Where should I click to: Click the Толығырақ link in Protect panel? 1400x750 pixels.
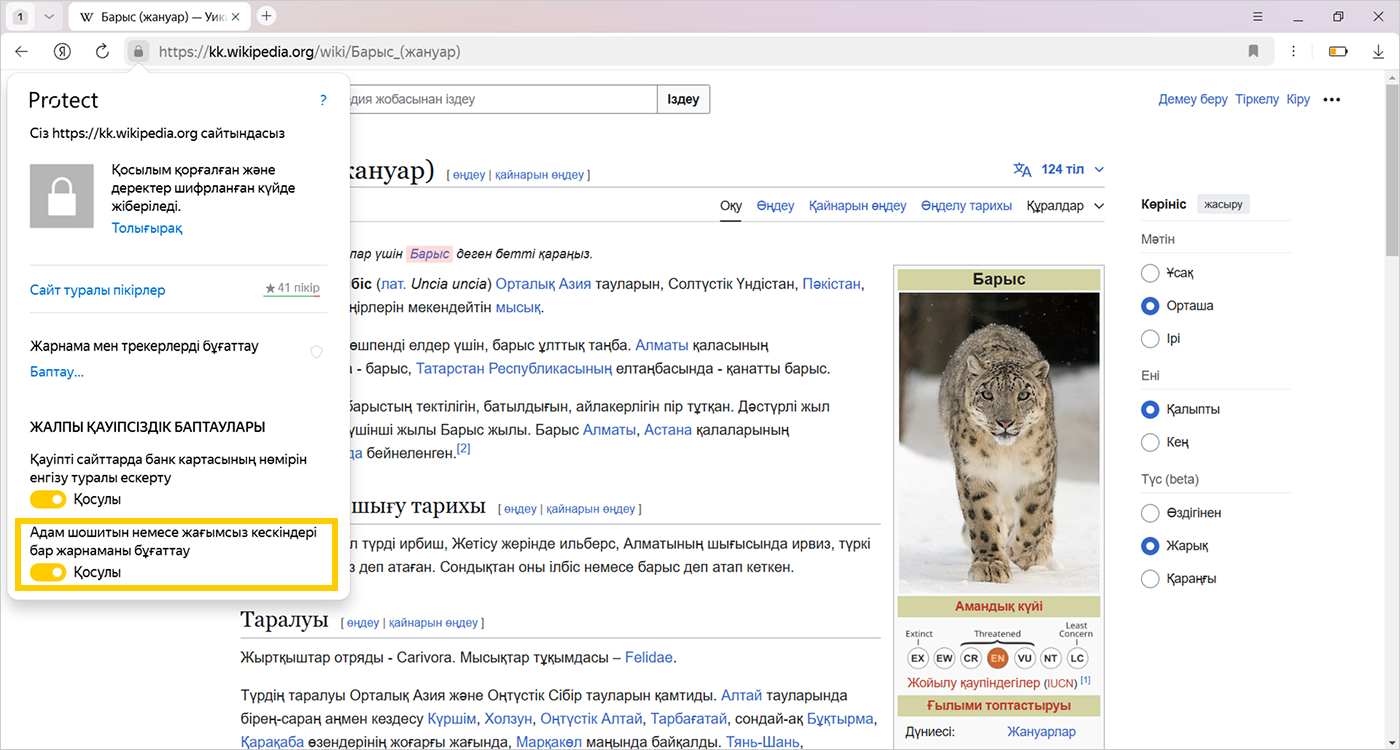[x=147, y=228]
